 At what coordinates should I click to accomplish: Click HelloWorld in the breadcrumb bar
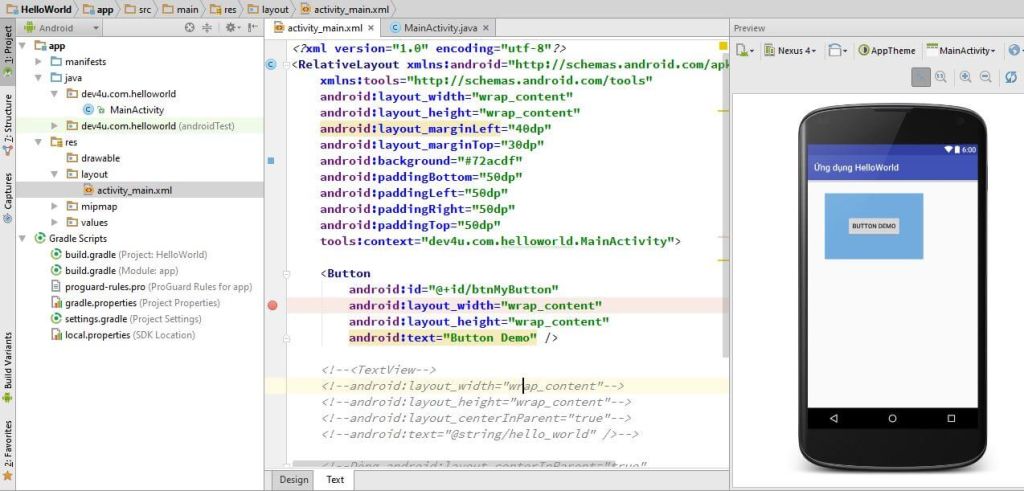click(38, 9)
